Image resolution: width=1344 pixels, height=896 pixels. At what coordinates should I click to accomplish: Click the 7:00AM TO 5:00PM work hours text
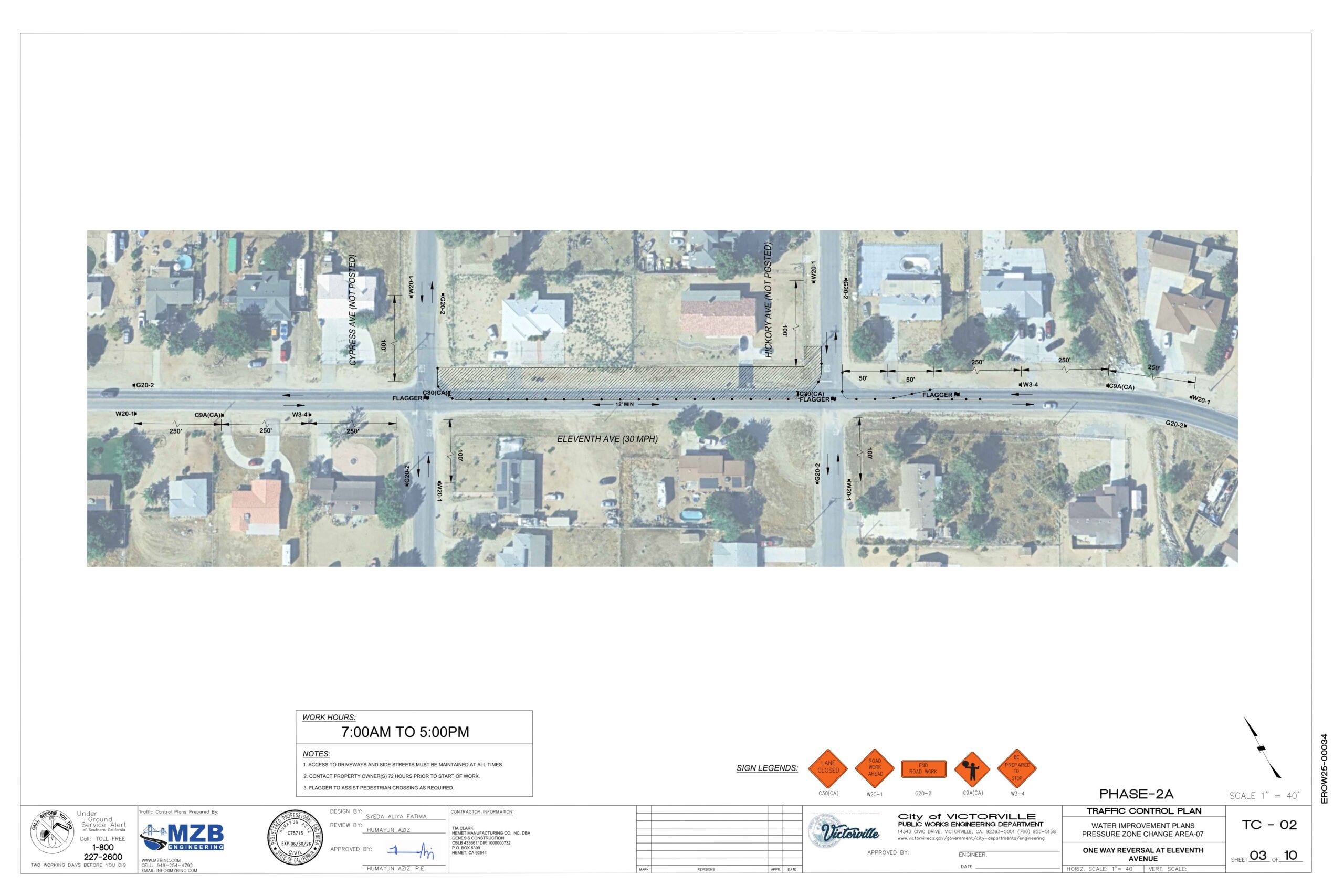point(405,732)
